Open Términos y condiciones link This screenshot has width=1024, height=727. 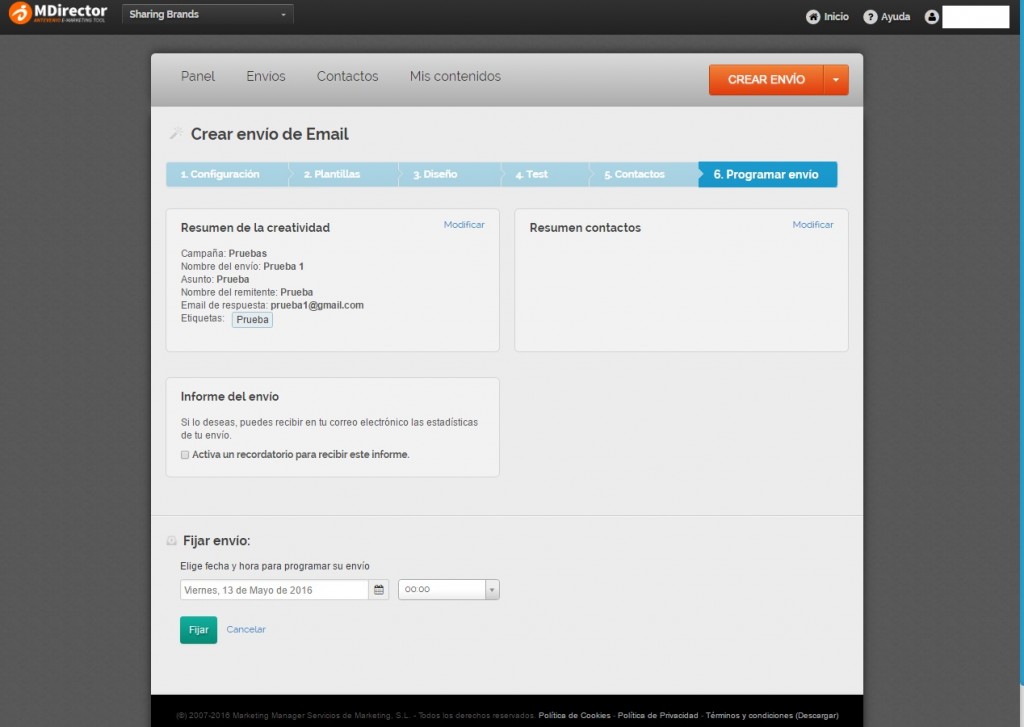[x=772, y=716]
